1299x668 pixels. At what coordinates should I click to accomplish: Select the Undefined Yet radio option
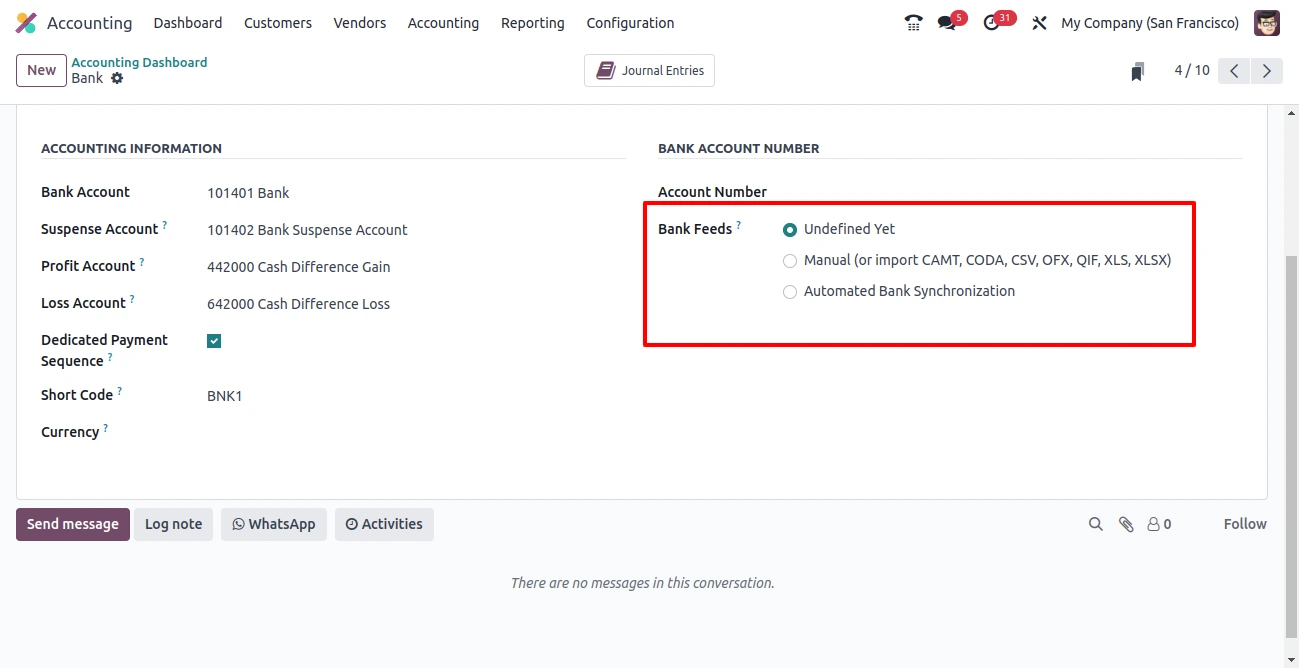[790, 229]
